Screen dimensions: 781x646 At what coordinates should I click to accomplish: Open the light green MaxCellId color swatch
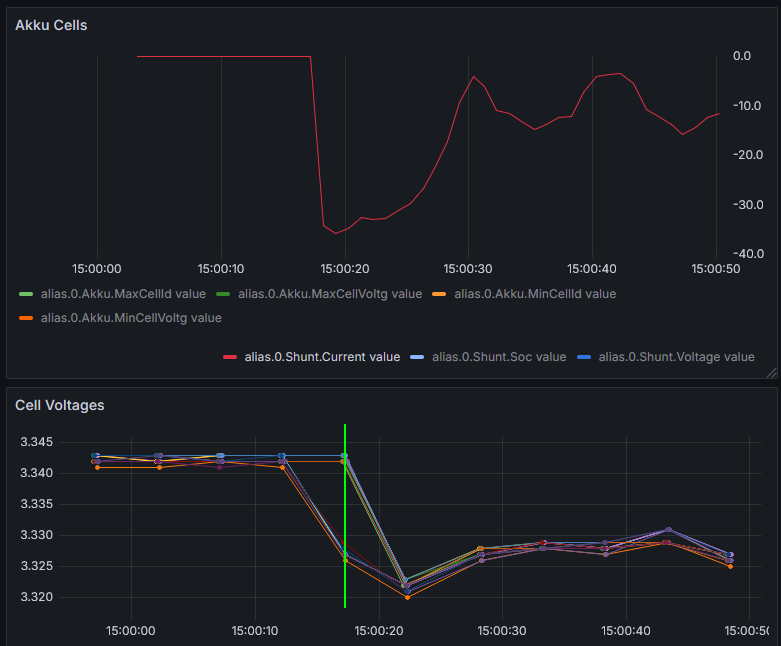click(x=27, y=294)
